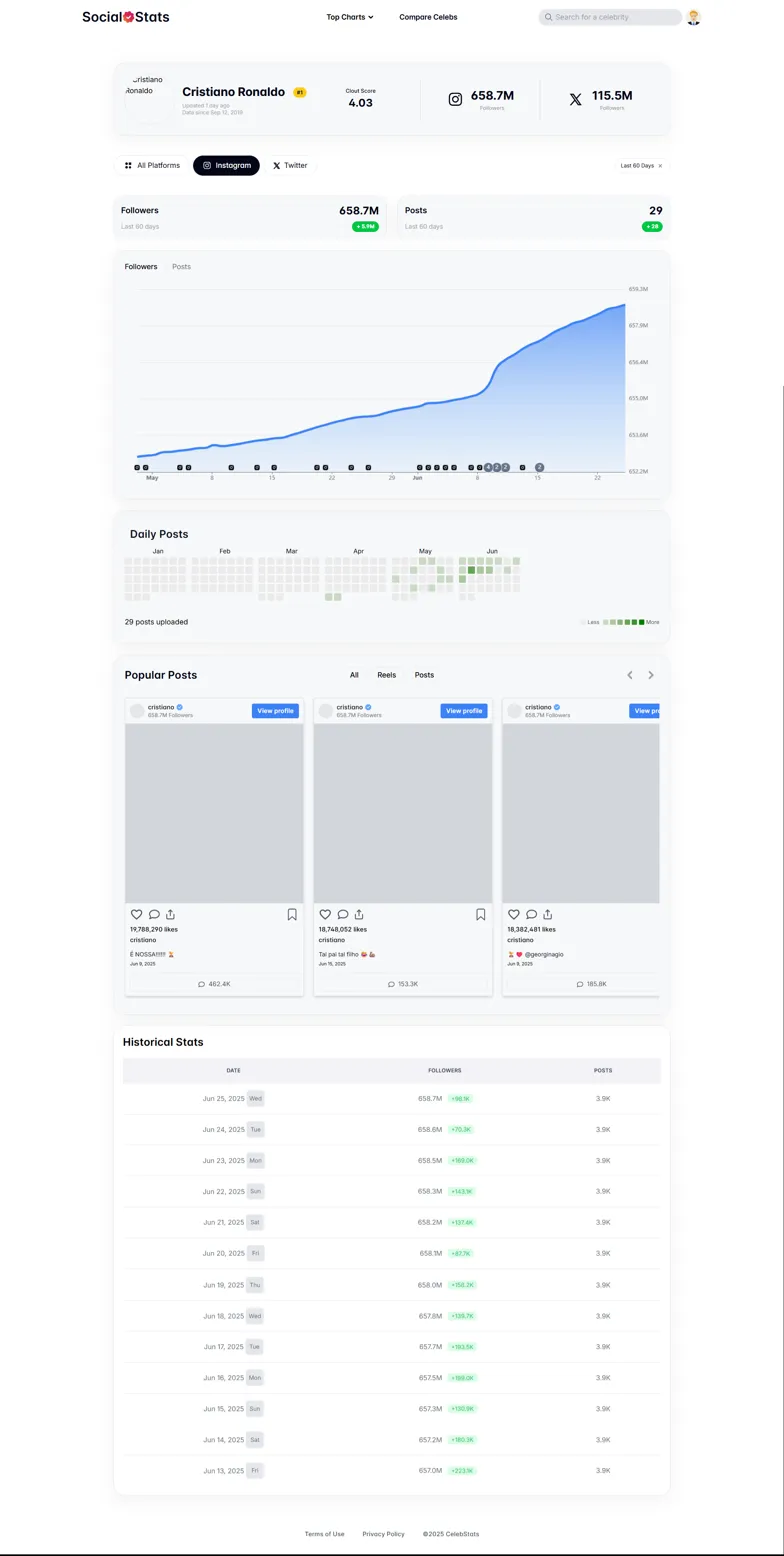Click cristiano avatar on 18,748,052 likes post
This screenshot has height=1556, width=784.
[x=325, y=711]
